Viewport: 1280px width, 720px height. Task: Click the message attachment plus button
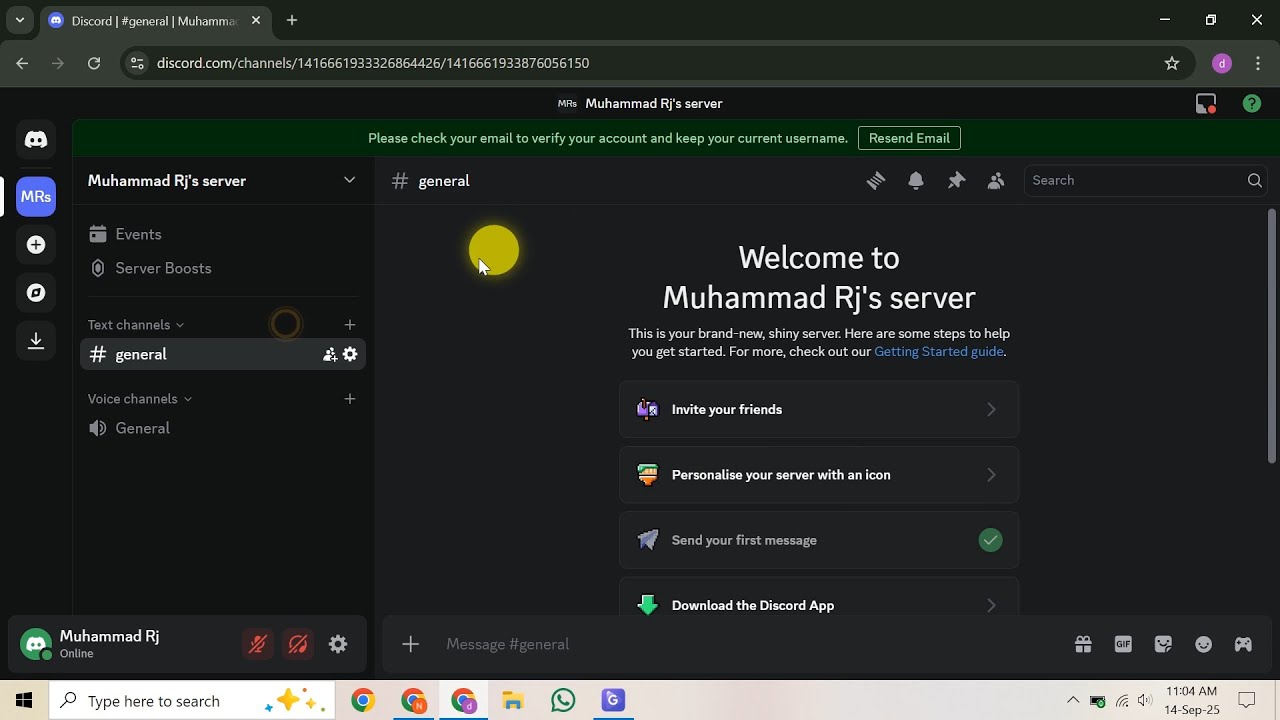[410, 645]
